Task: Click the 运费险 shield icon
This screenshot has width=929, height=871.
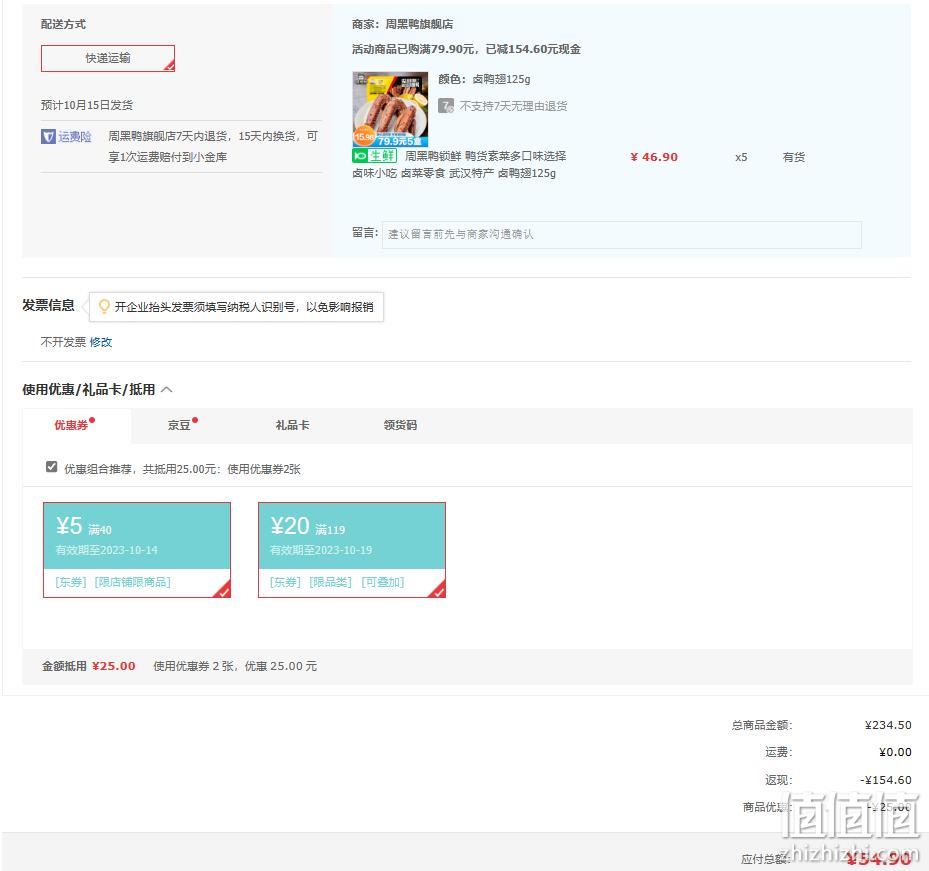Action: (x=48, y=137)
